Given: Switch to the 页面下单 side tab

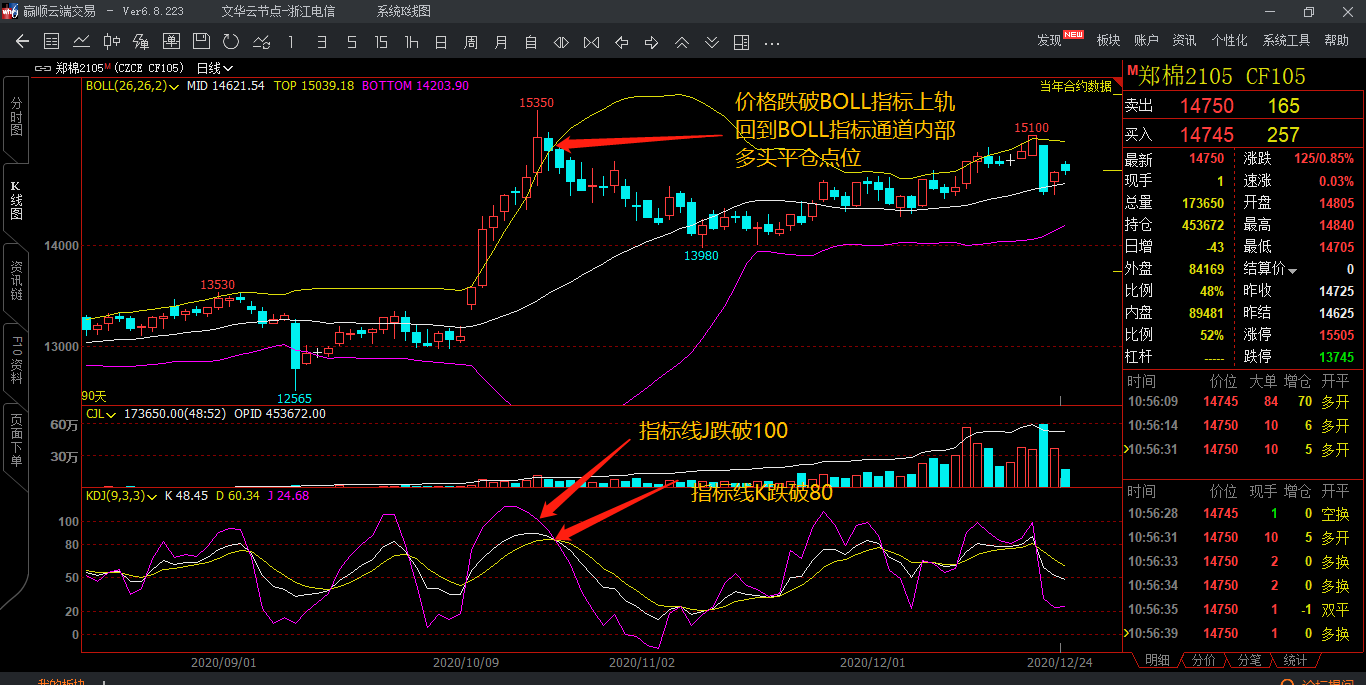Looking at the screenshot, I should [16, 441].
